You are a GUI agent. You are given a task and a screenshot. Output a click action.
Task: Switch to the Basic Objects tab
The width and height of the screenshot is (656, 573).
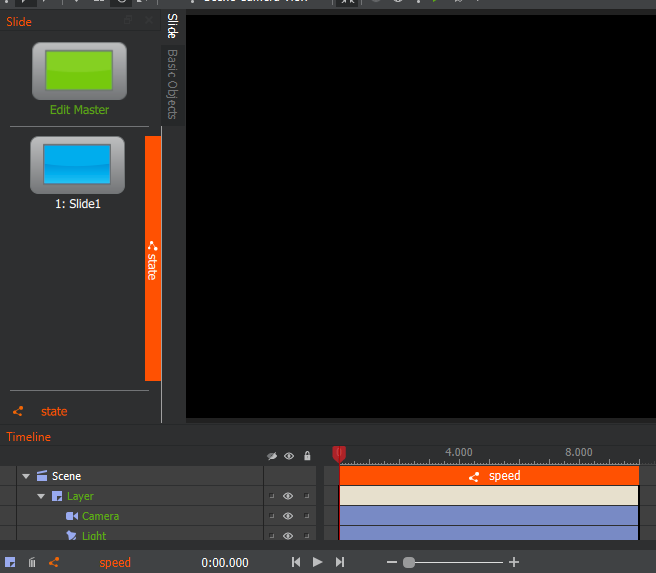pos(172,84)
